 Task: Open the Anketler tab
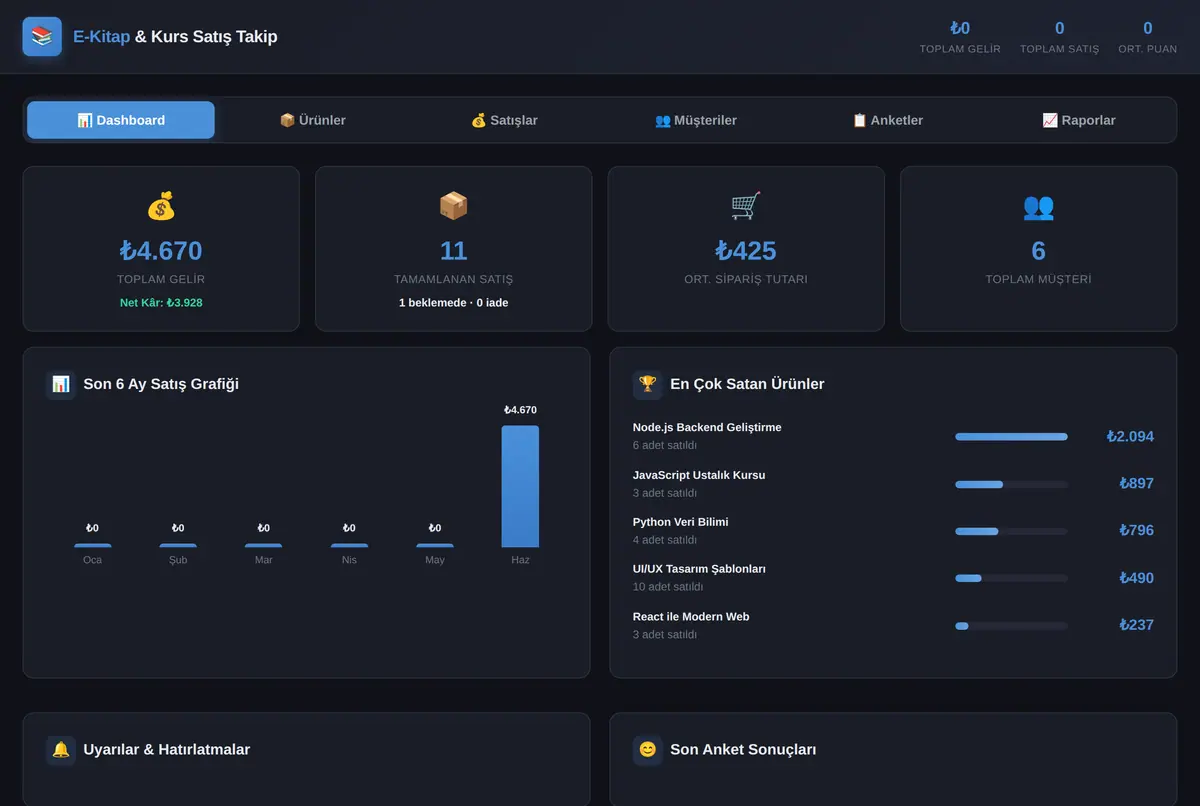click(x=887, y=120)
